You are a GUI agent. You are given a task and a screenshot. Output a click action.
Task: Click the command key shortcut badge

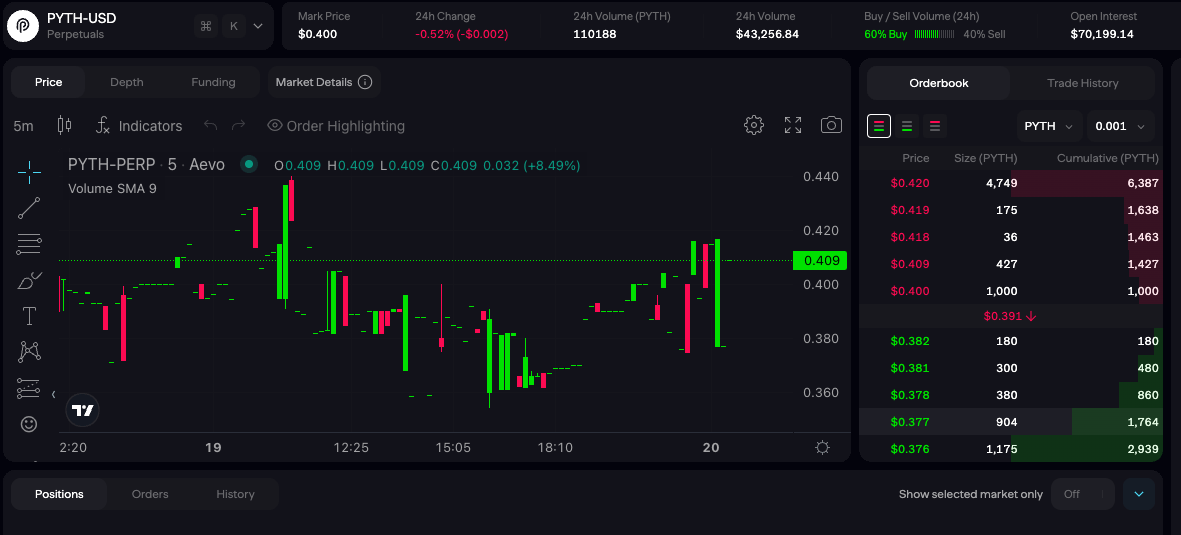(x=206, y=26)
